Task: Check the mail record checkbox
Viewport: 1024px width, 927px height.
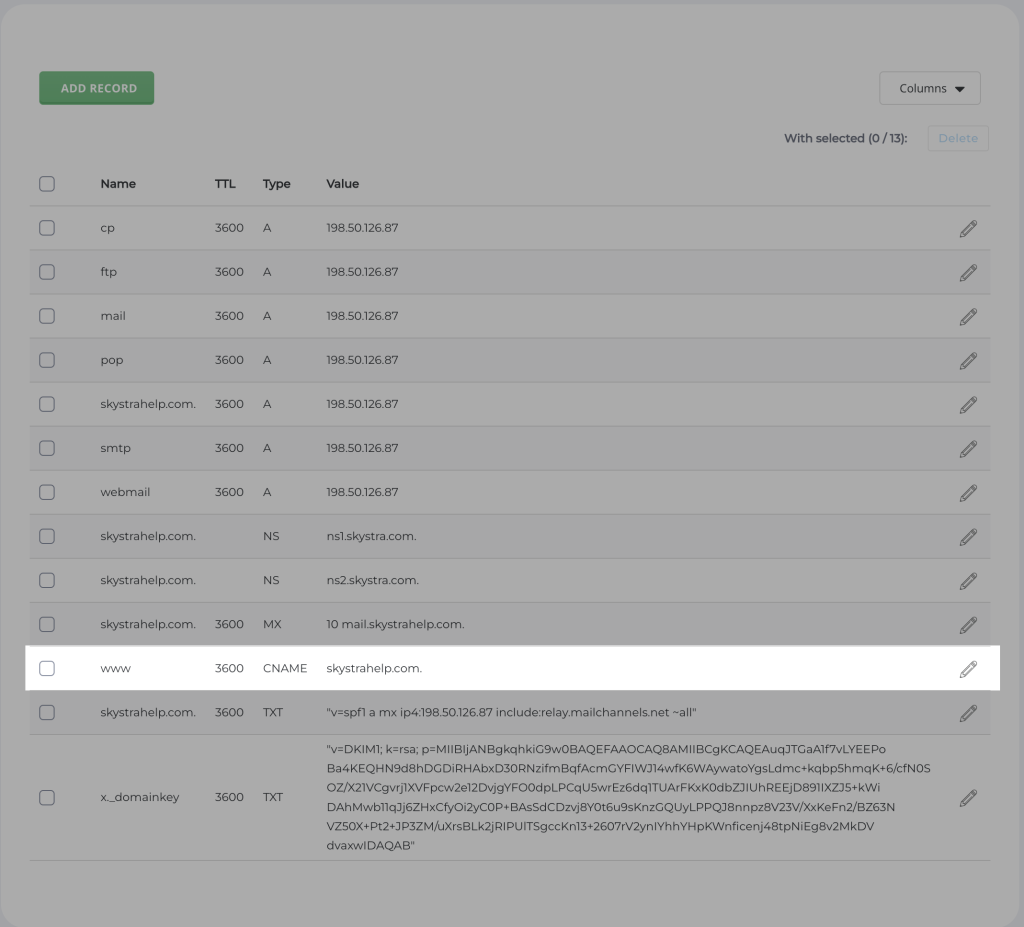Action: click(47, 316)
